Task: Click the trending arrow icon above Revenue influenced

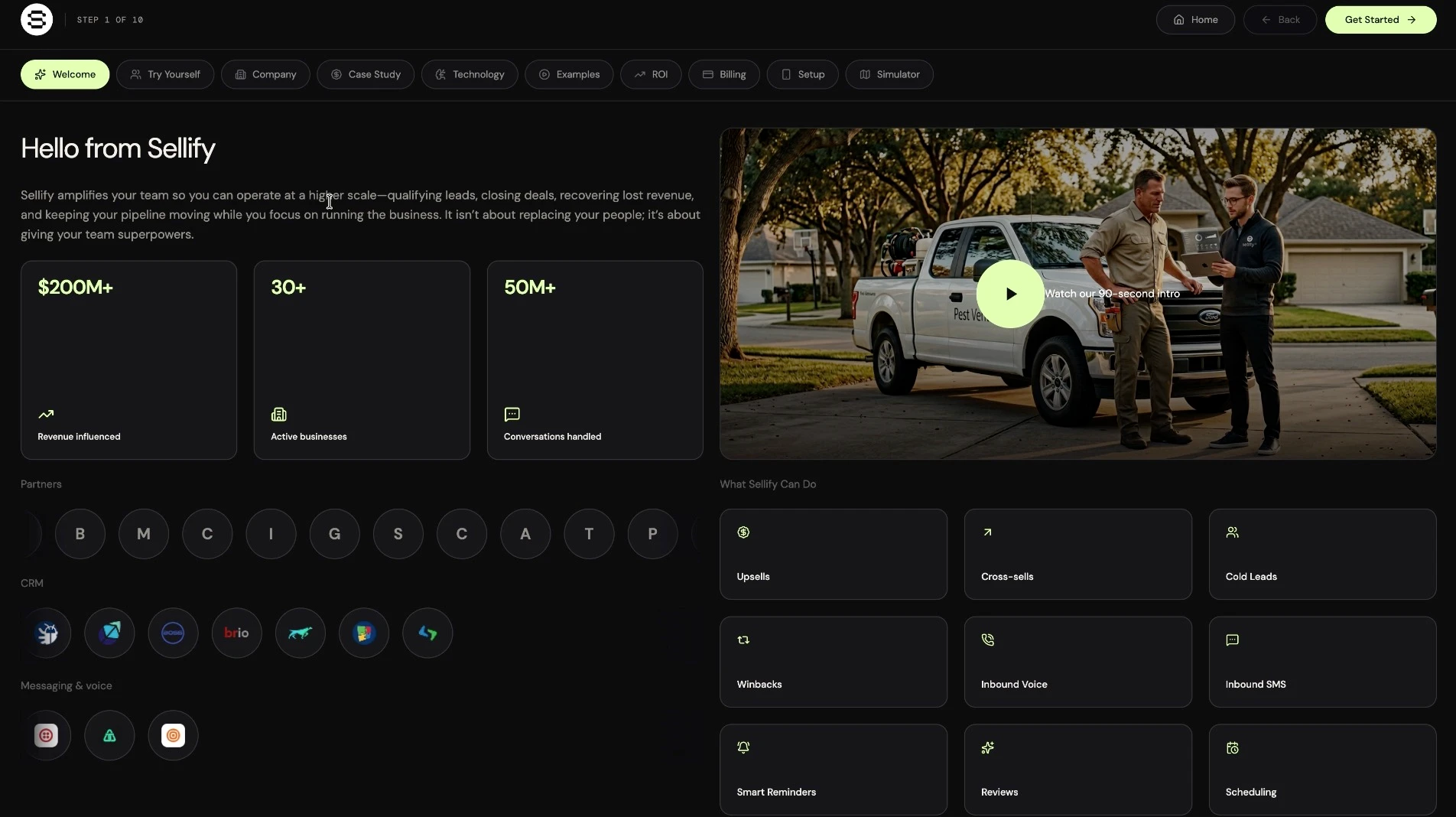Action: [46, 415]
